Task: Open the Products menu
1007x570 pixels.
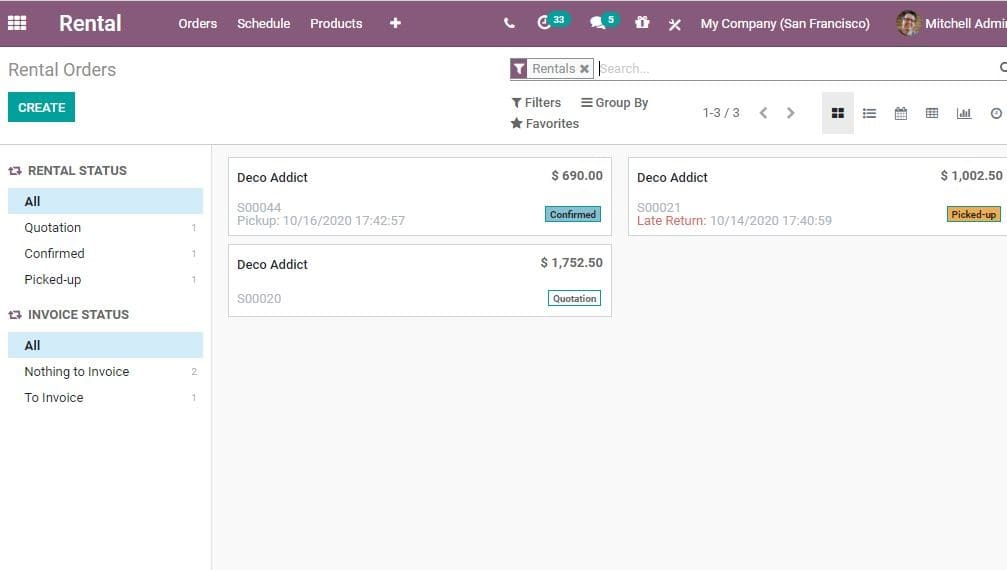Action: 336,23
